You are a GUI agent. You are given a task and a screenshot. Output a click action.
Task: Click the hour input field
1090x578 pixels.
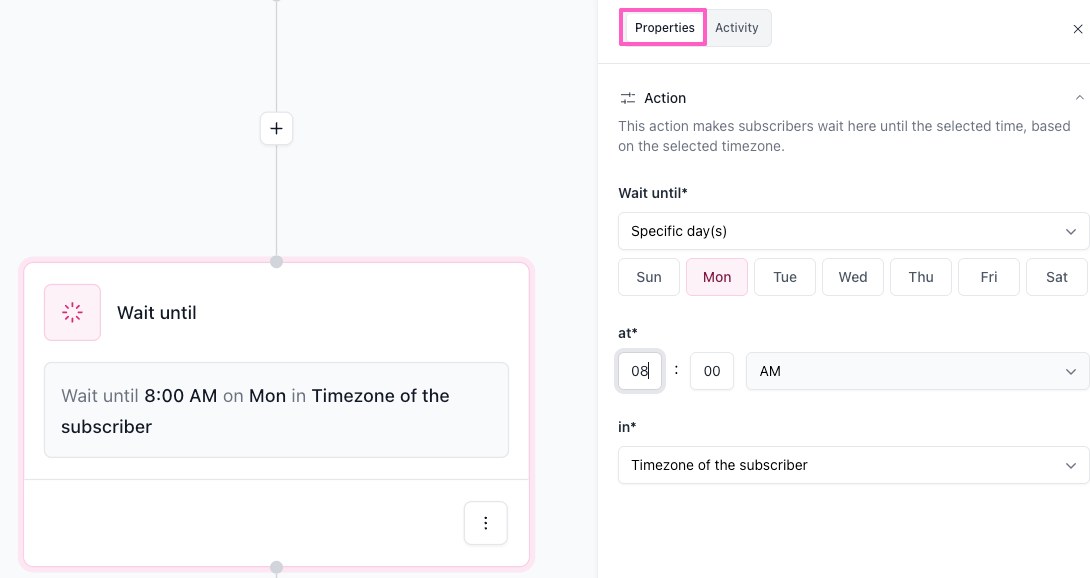639,371
